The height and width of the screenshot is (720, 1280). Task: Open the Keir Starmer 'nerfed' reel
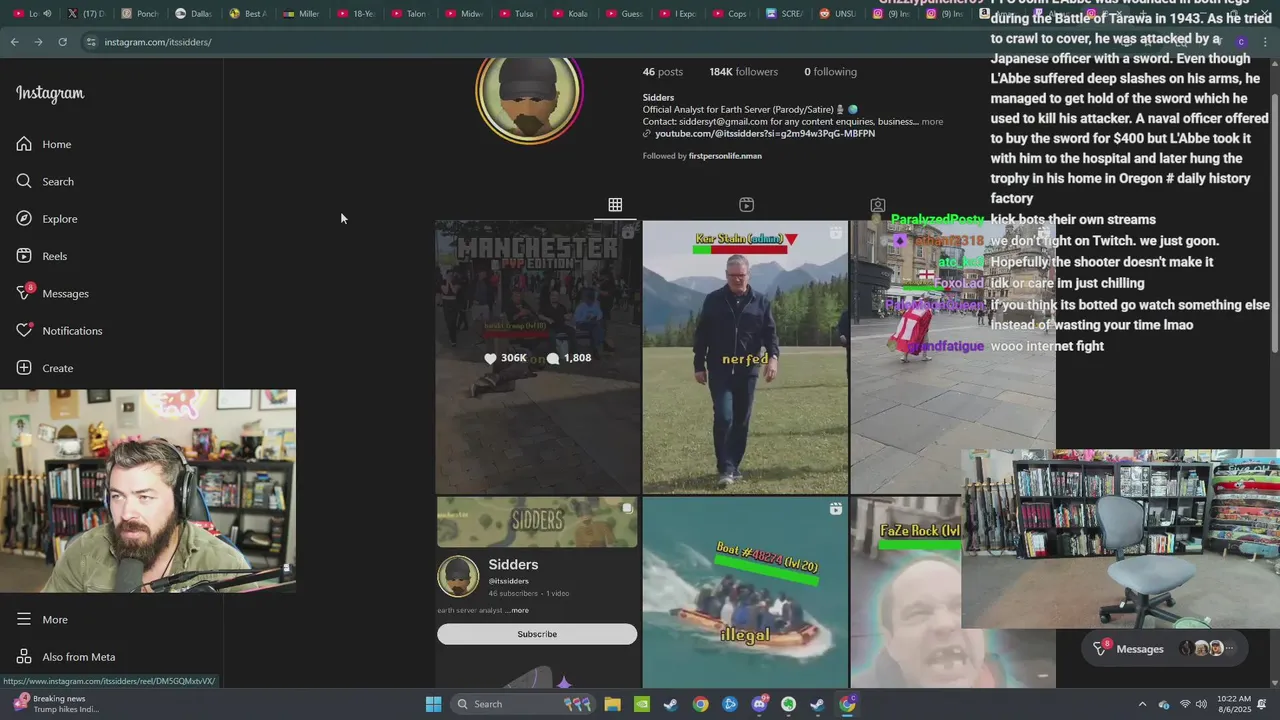[745, 357]
